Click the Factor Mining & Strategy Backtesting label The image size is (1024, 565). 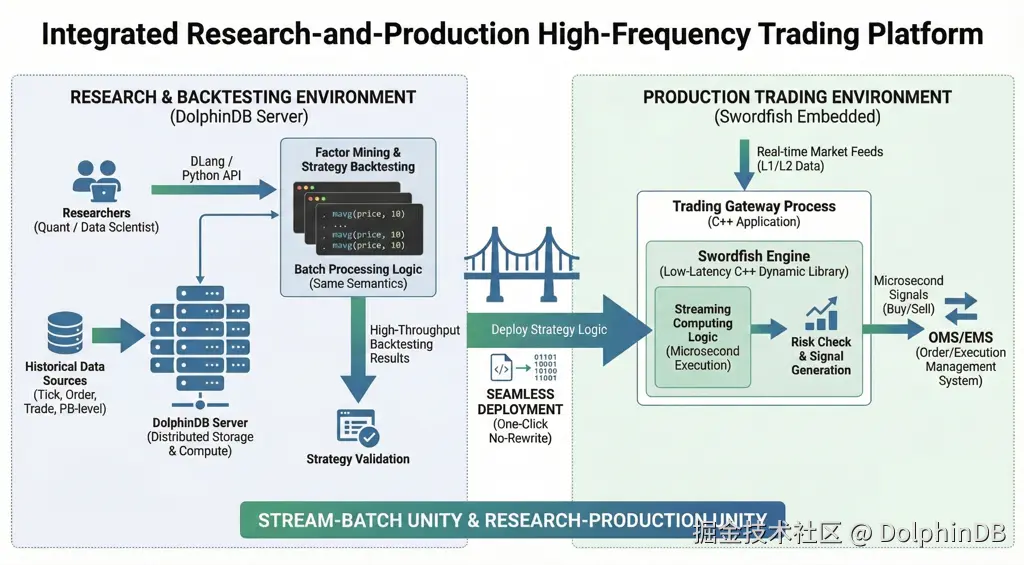click(x=358, y=159)
